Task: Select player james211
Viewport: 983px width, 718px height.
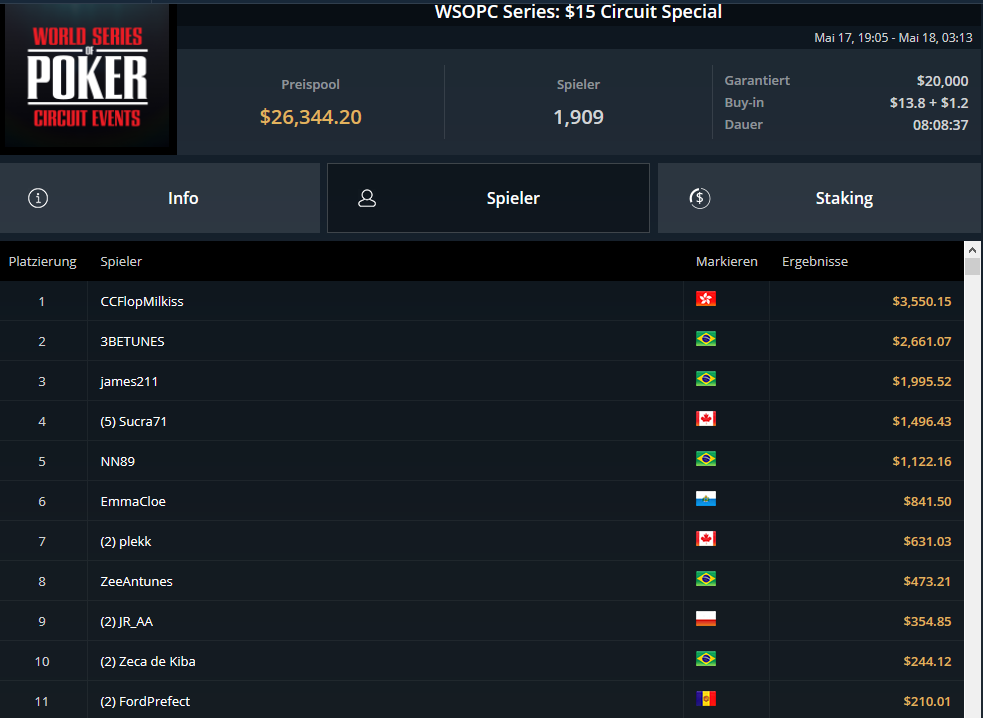Action: pos(129,381)
